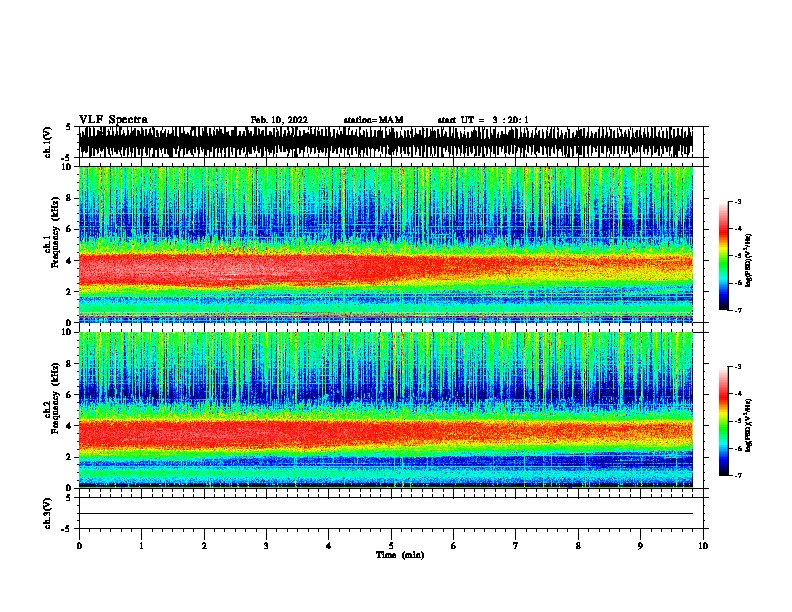Screen dimensions: 792x612
Task: Click the ch.2 color bar PSD unit label
Action: pyautogui.click(x=748, y=425)
